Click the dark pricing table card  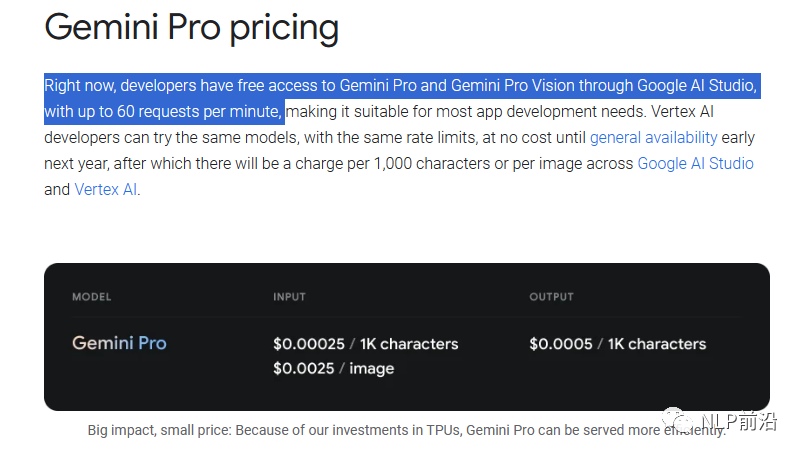[x=407, y=337]
